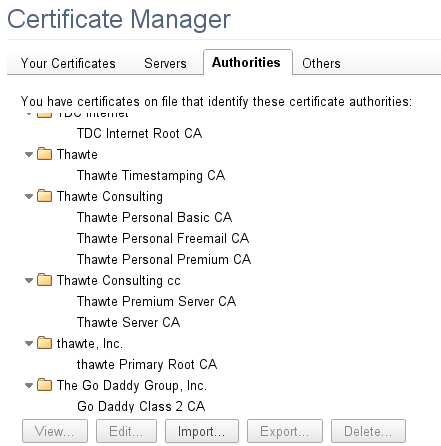Go to the Others tab
This screenshot has width=441, height=446.
point(321,63)
